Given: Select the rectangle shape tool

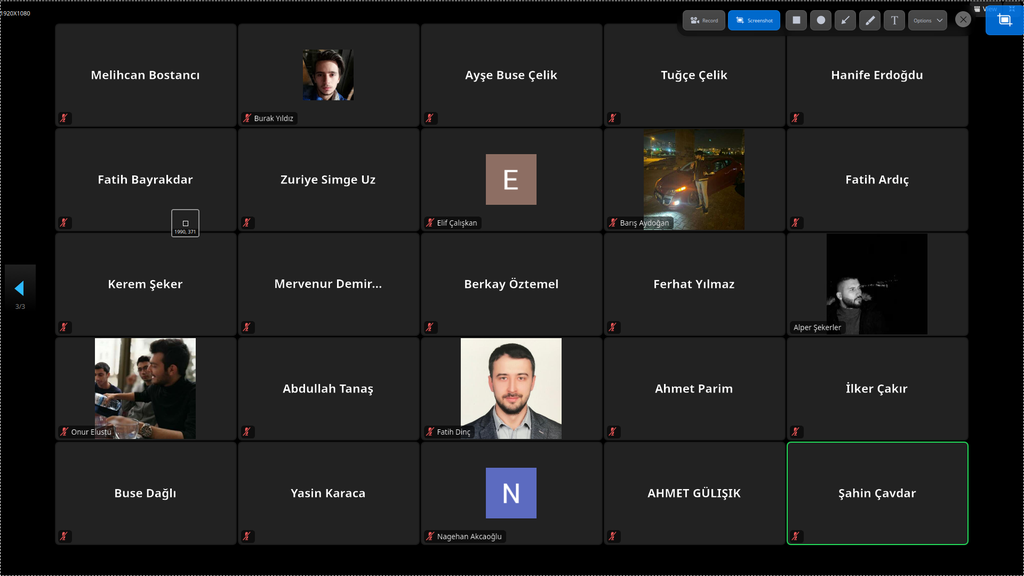Looking at the screenshot, I should pyautogui.click(x=796, y=20).
